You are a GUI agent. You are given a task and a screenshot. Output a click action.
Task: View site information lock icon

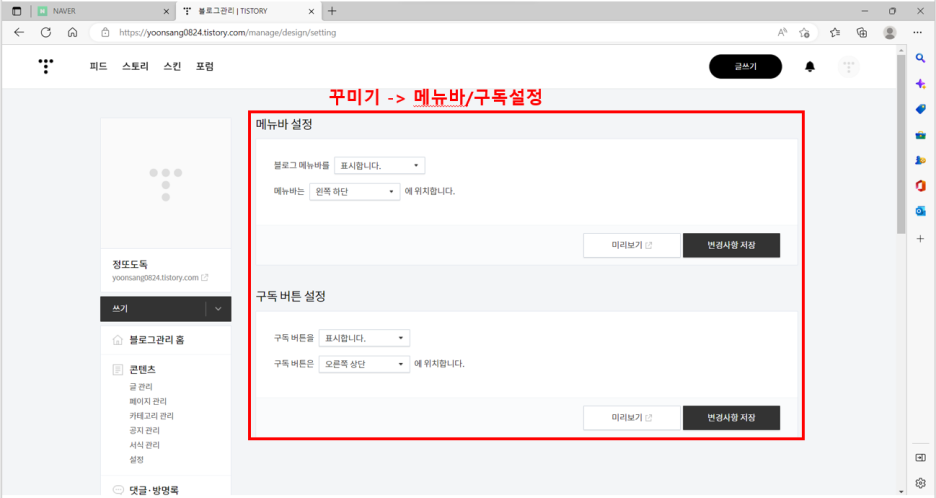(105, 32)
